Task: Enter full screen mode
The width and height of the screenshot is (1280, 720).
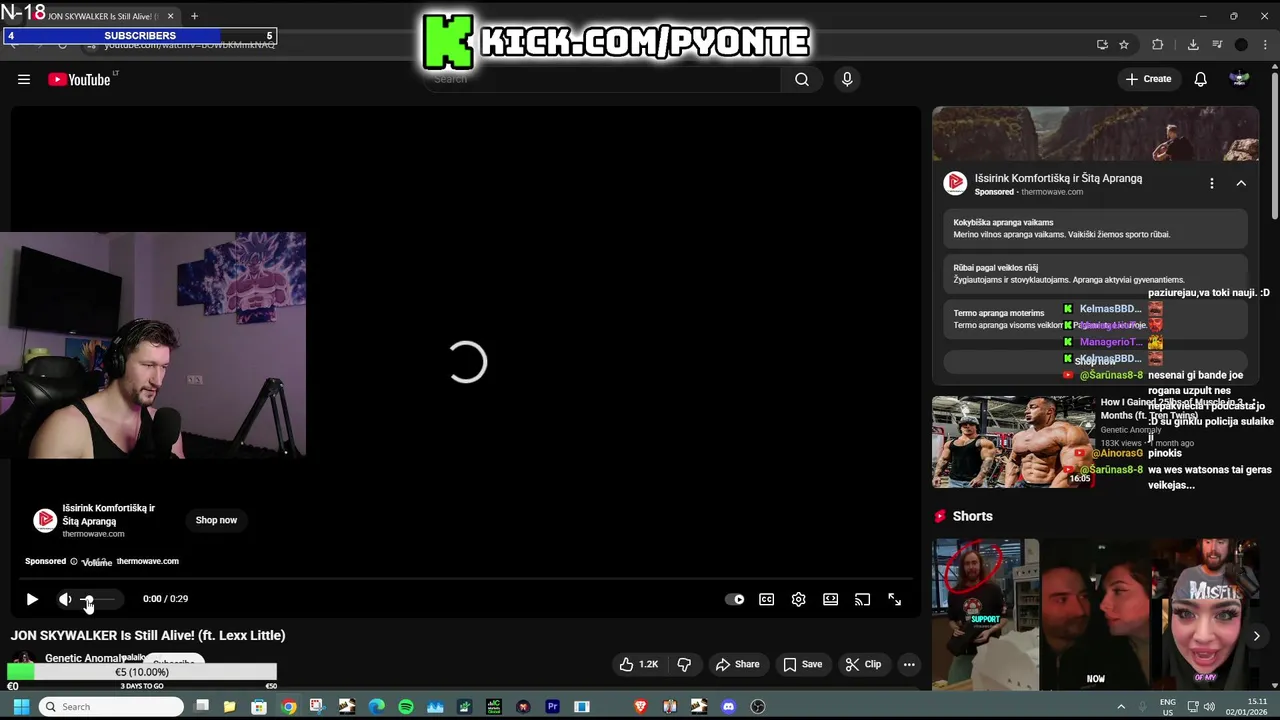Action: (x=895, y=599)
